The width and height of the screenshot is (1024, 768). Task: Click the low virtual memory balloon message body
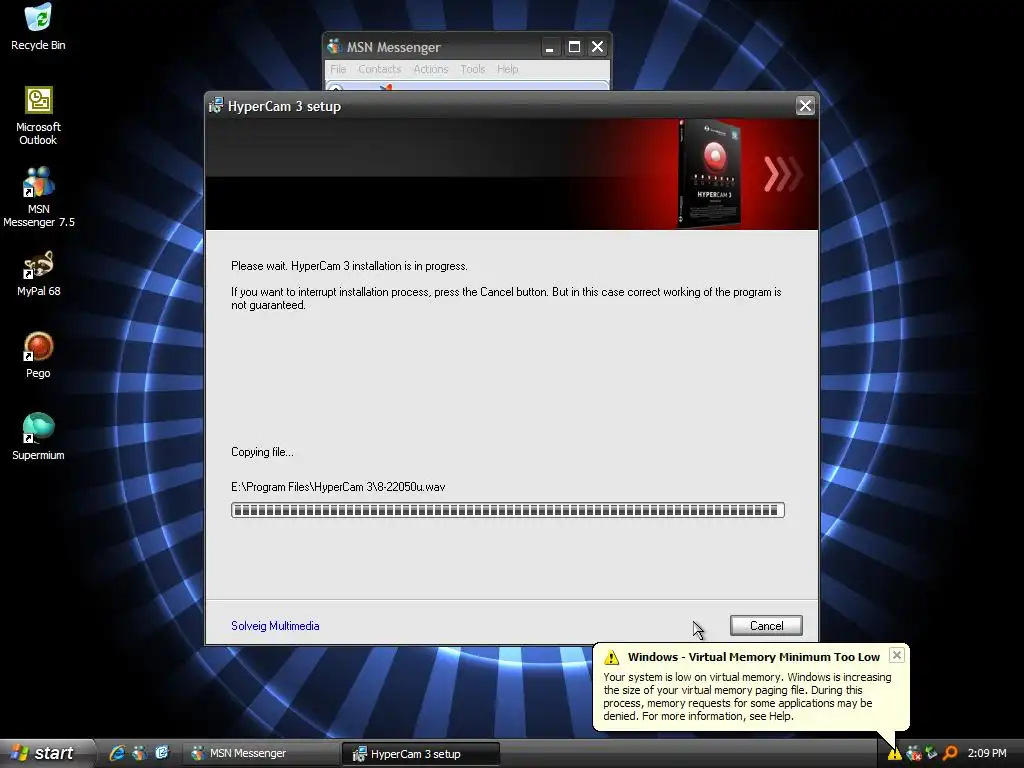[x=747, y=697]
